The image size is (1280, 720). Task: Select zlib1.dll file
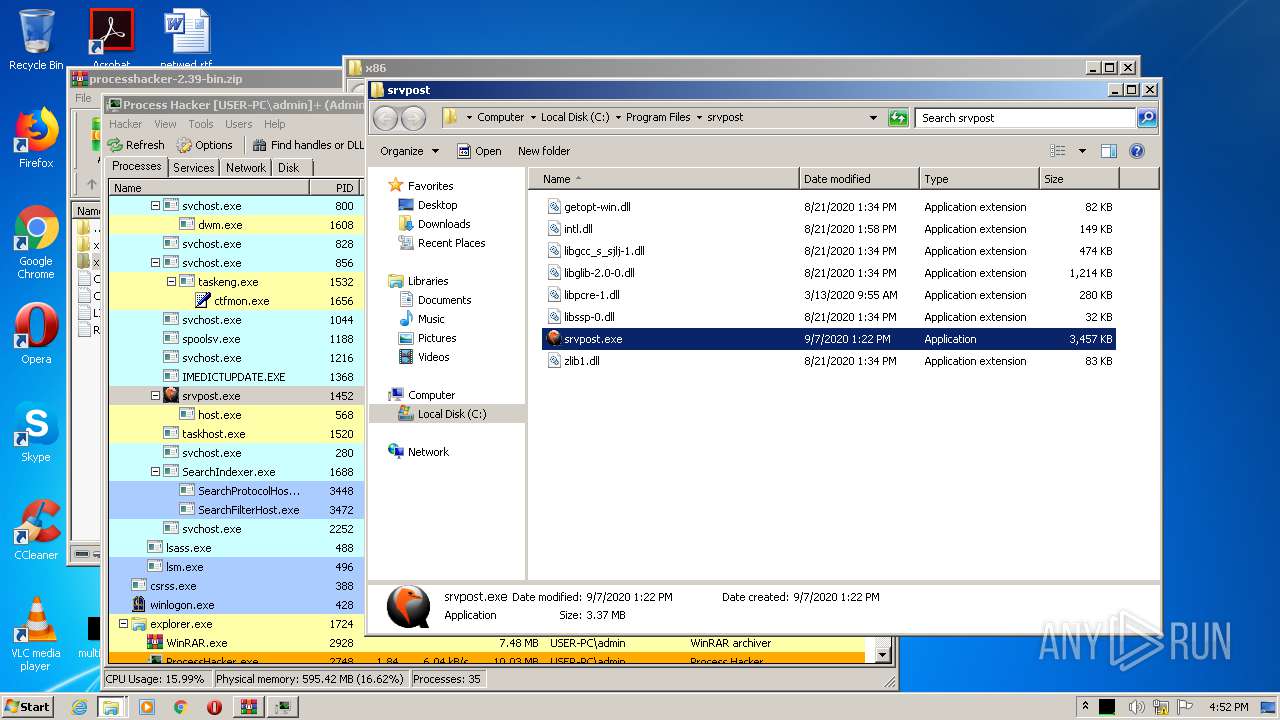(829, 361)
